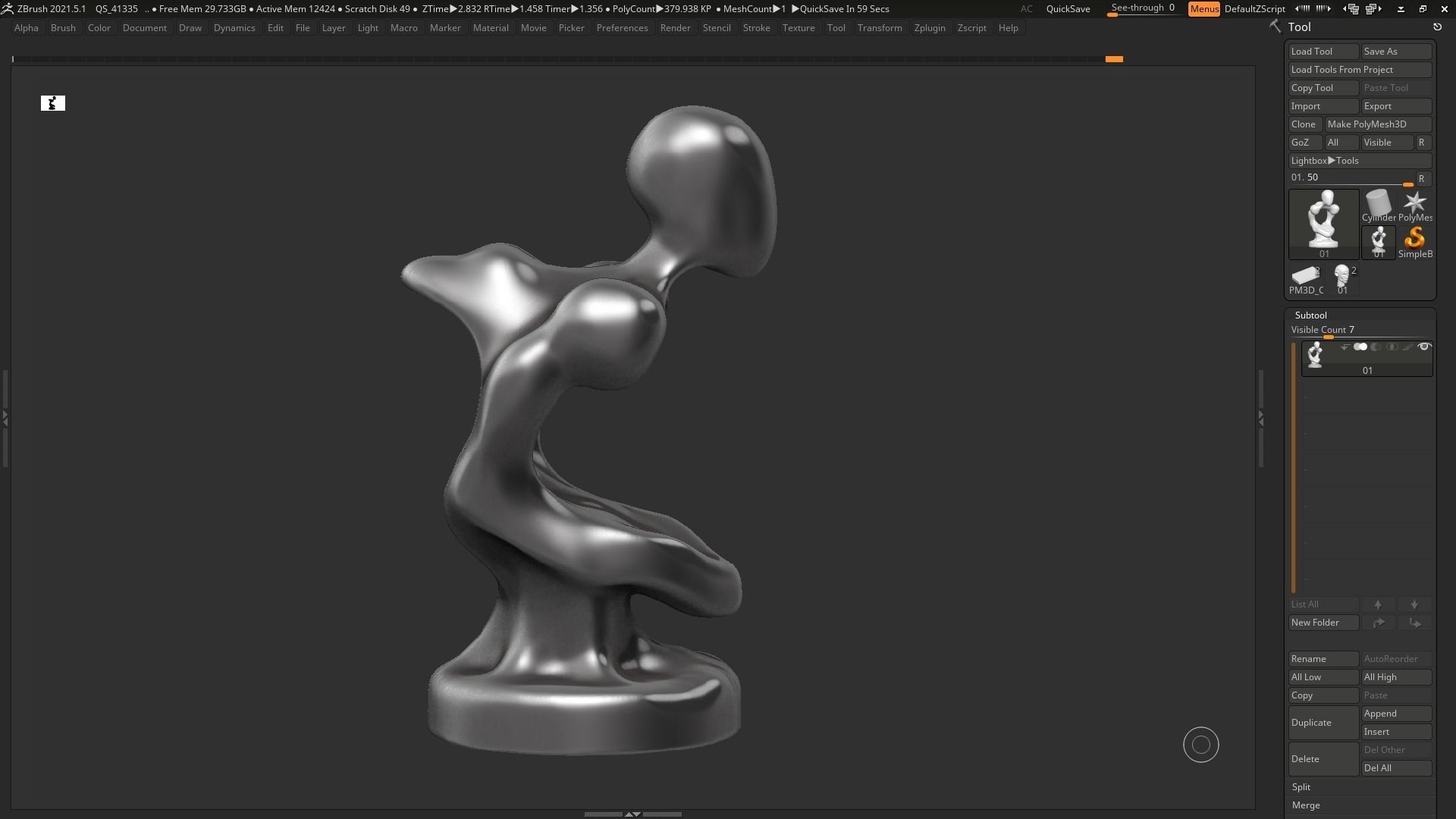Image resolution: width=1456 pixels, height=819 pixels.
Task: Select the intersection boolean icon on subtool 01
Action: click(x=1392, y=347)
